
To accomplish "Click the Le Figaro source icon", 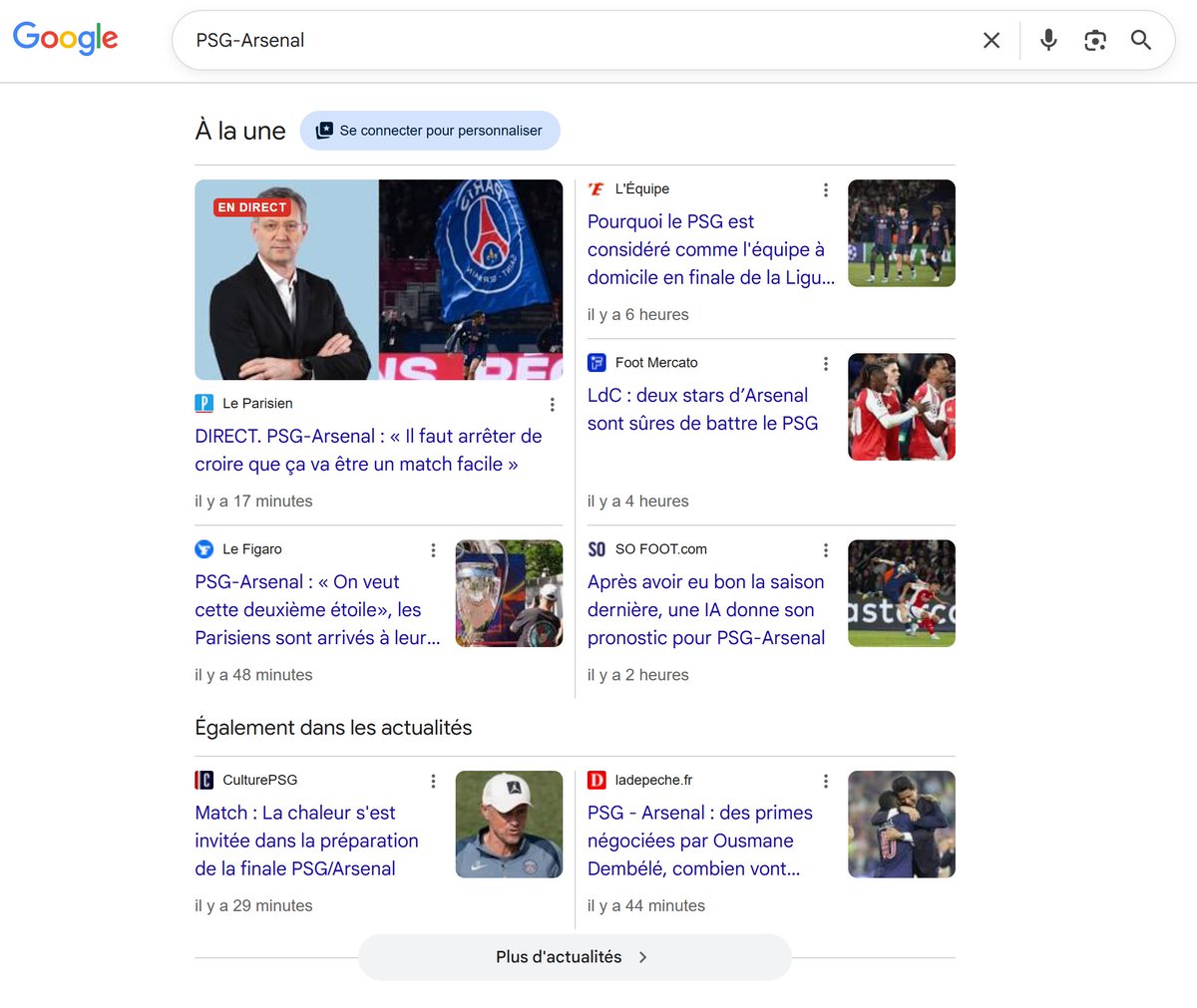I will [203, 549].
